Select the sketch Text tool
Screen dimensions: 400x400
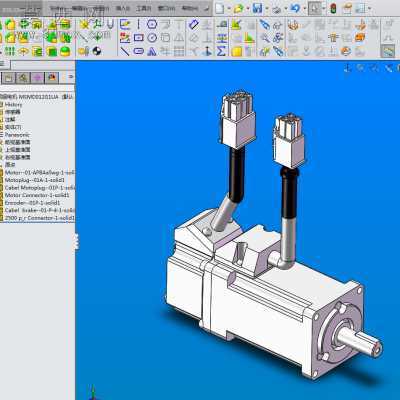152,51
